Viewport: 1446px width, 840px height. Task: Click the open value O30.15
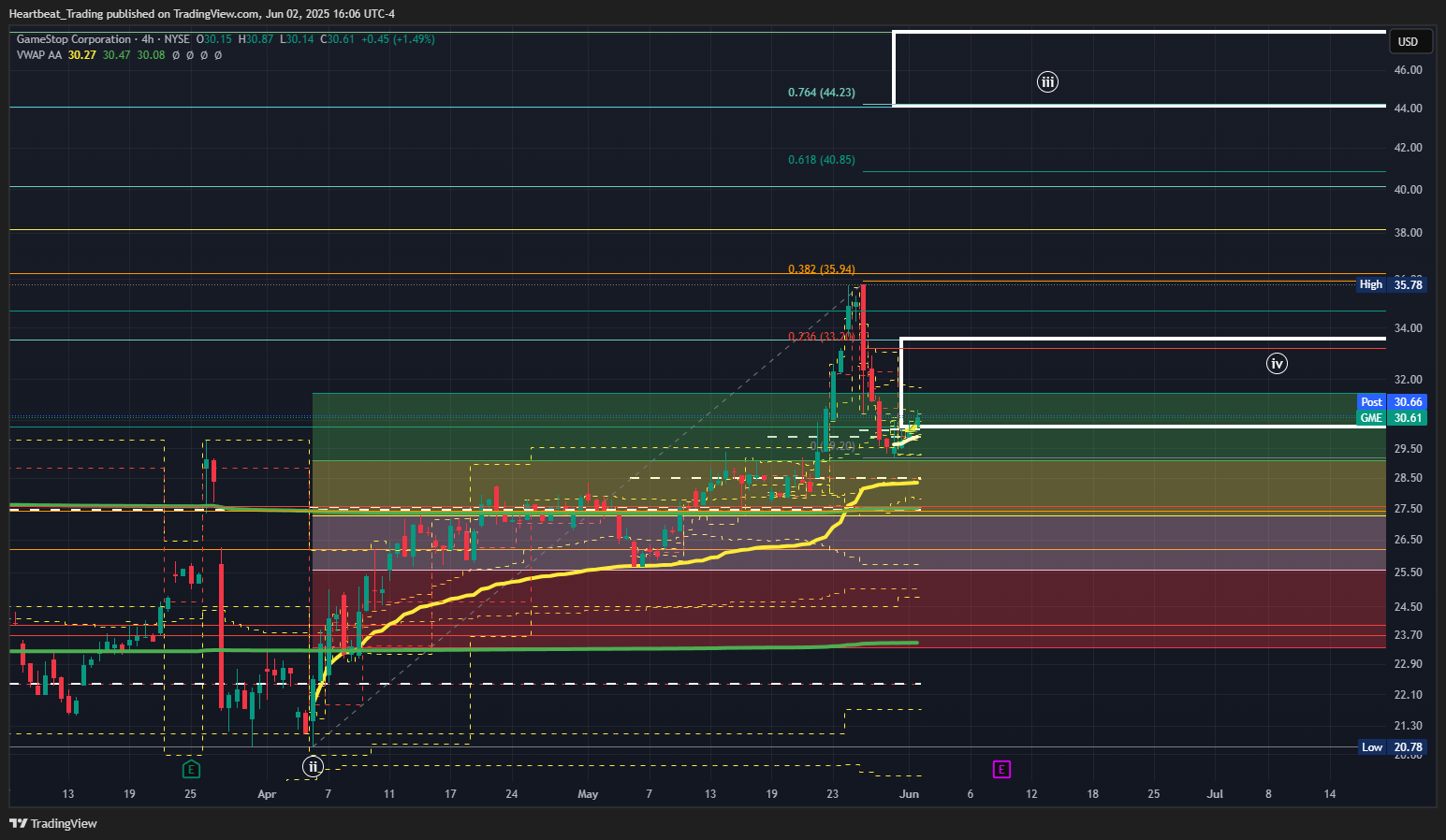214,39
